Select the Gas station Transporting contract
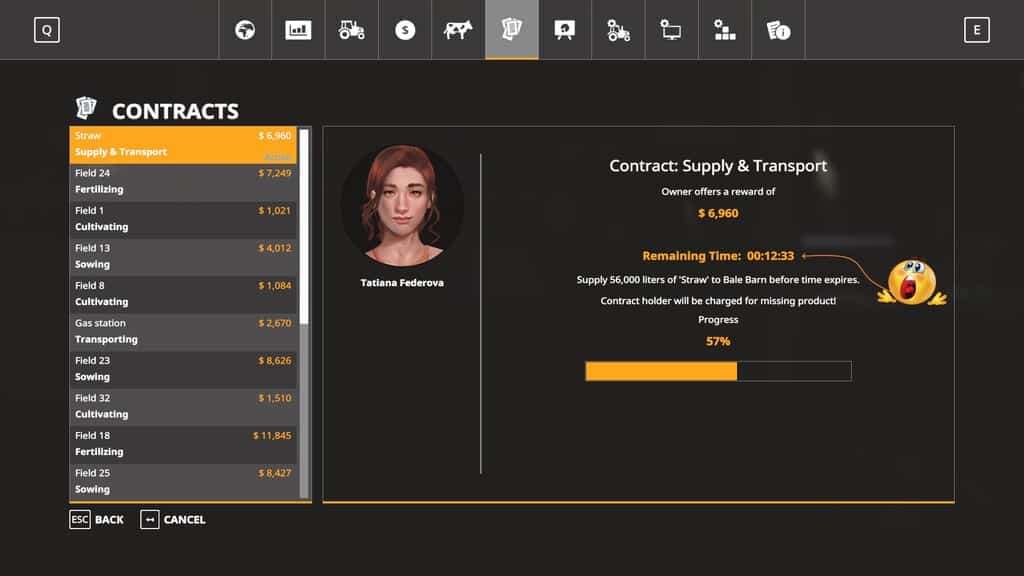 [183, 332]
